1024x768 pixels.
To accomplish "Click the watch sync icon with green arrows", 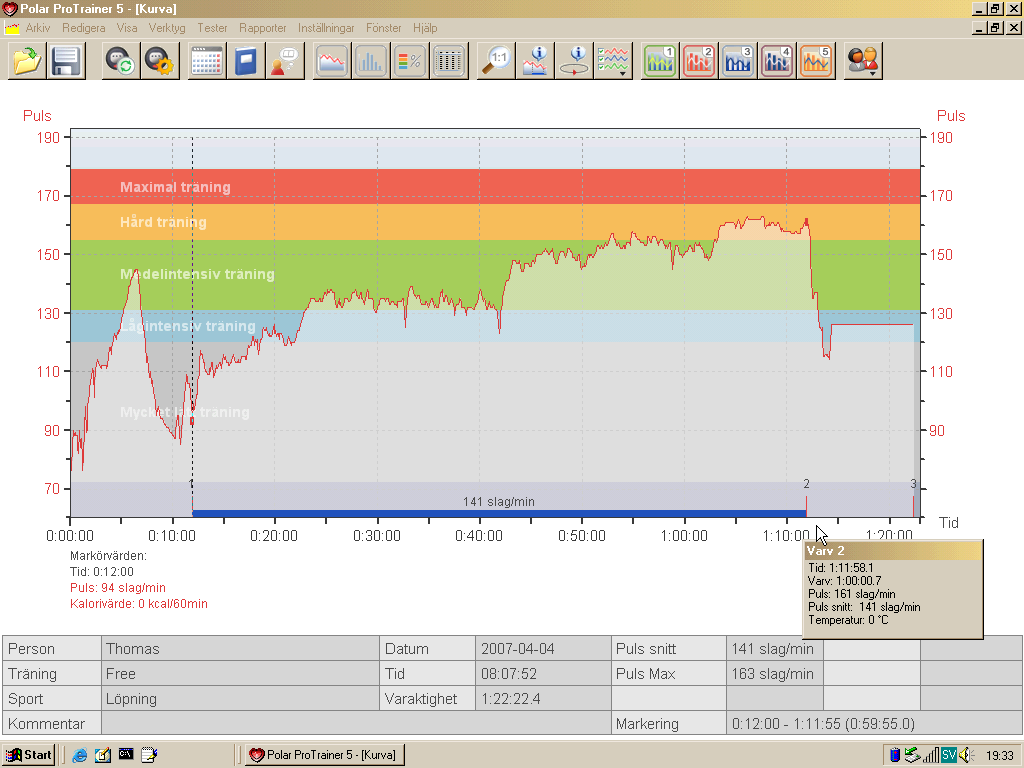I will point(121,61).
